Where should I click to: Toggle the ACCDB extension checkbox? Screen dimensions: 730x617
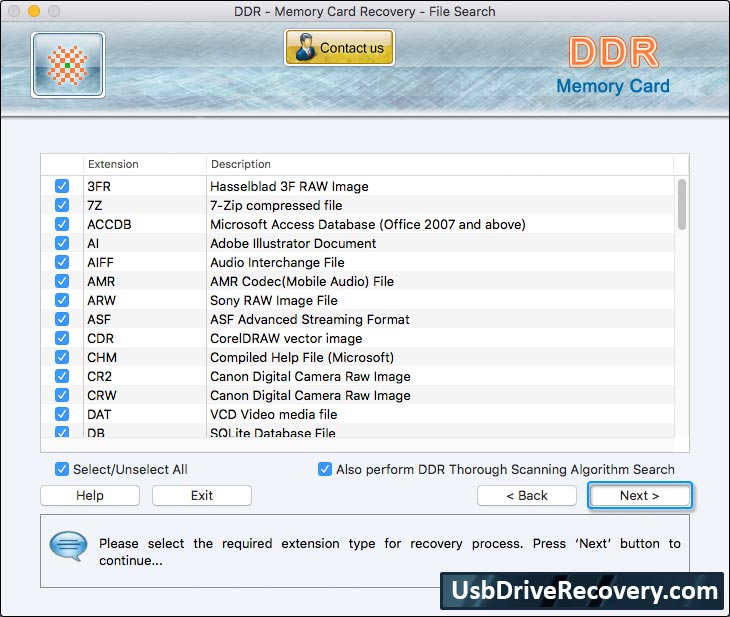[x=62, y=224]
